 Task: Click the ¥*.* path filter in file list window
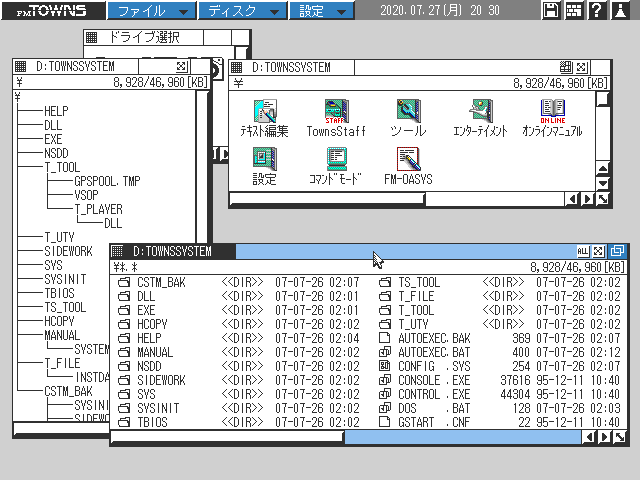(126, 267)
